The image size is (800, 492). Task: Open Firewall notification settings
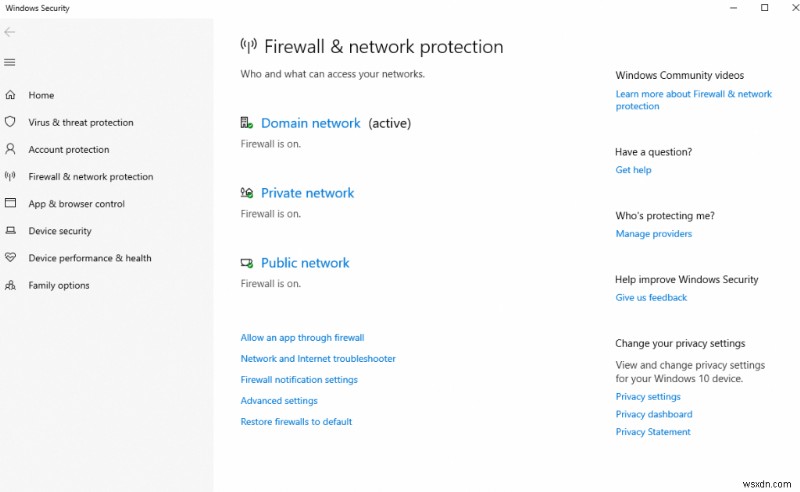[x=299, y=380]
